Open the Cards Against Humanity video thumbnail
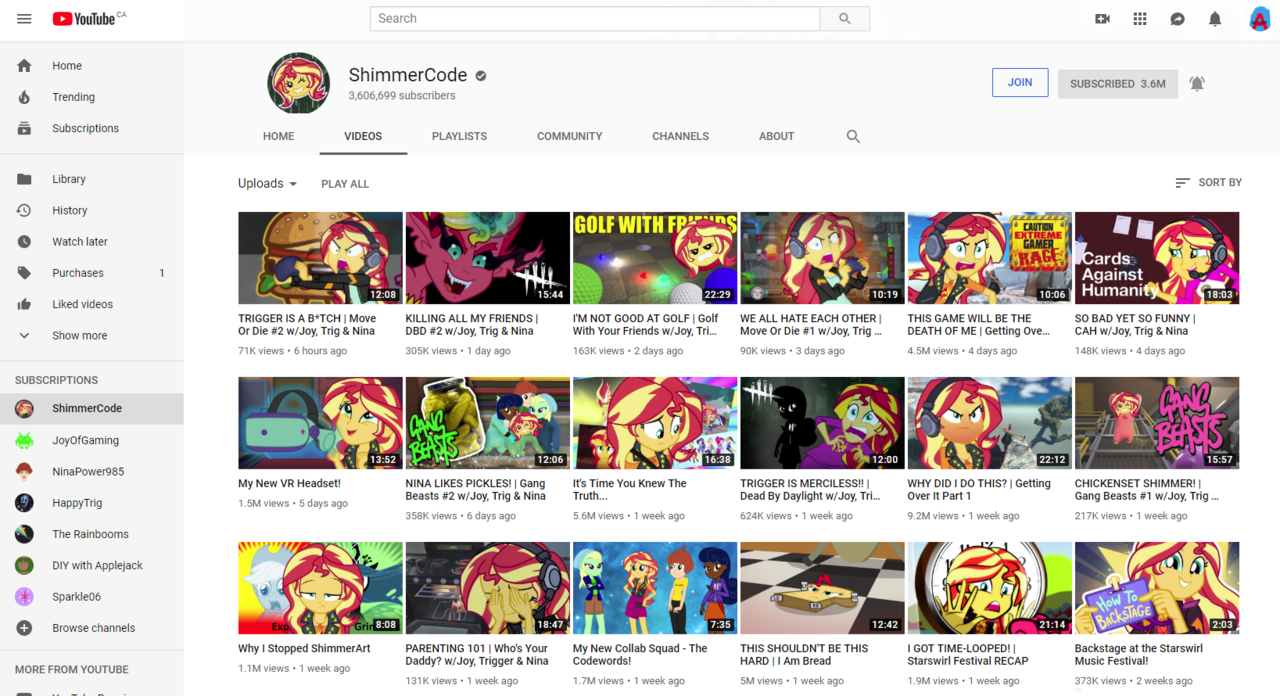The width and height of the screenshot is (1280, 696). coord(1157,258)
